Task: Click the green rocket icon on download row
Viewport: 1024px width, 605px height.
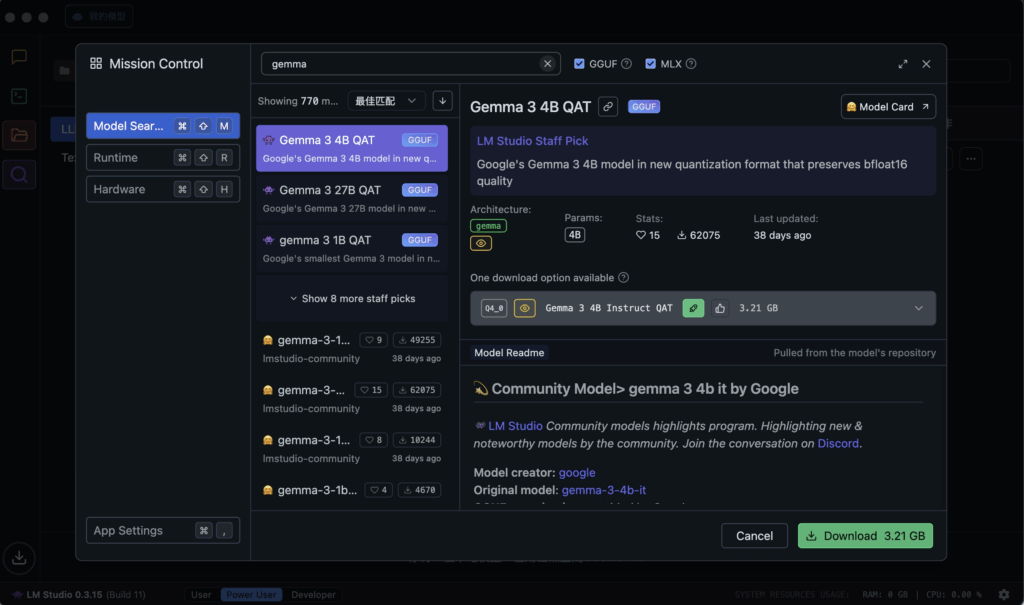Action: pyautogui.click(x=693, y=308)
